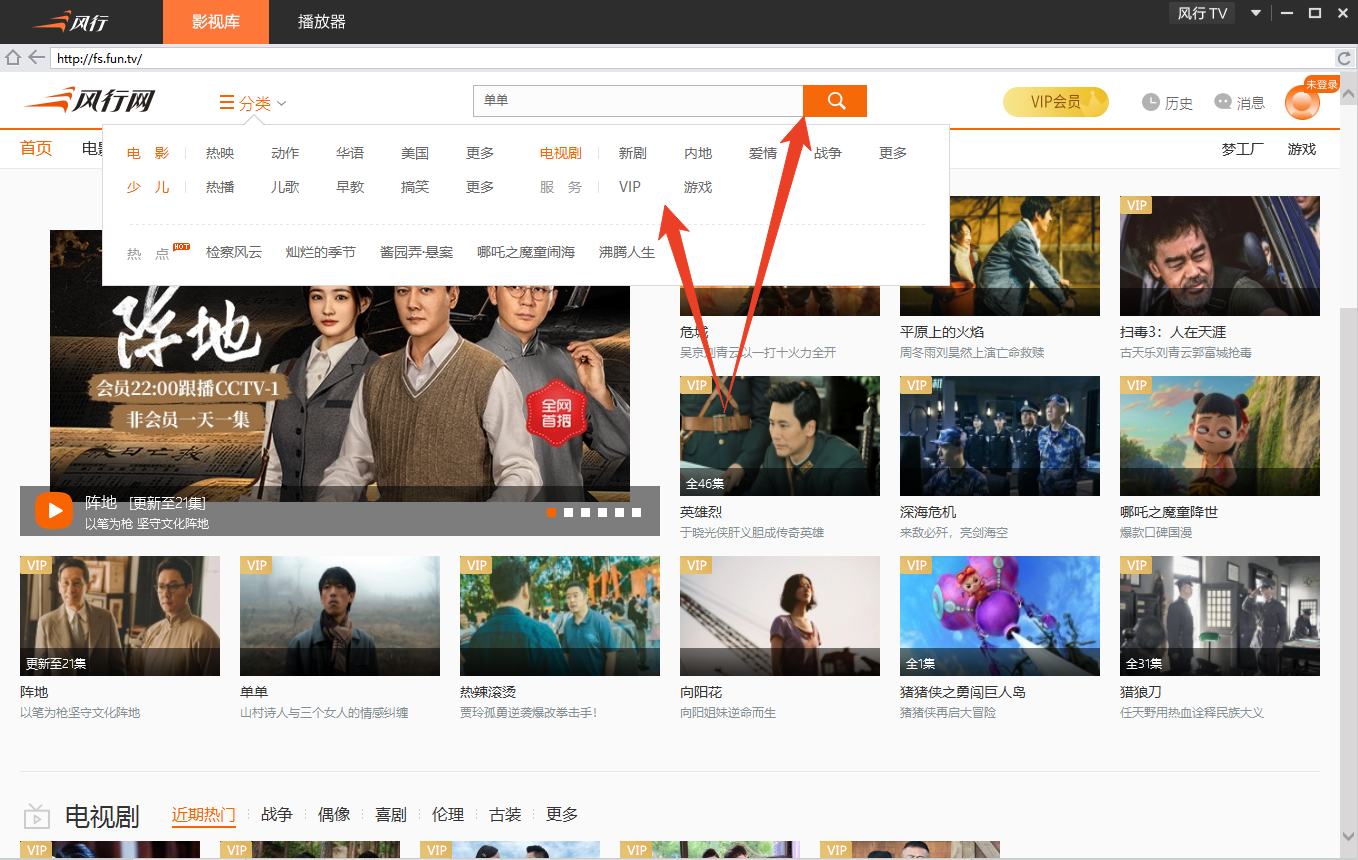The height and width of the screenshot is (860, 1358).
Task: Click the VIP会员 button
Action: coord(1055,102)
